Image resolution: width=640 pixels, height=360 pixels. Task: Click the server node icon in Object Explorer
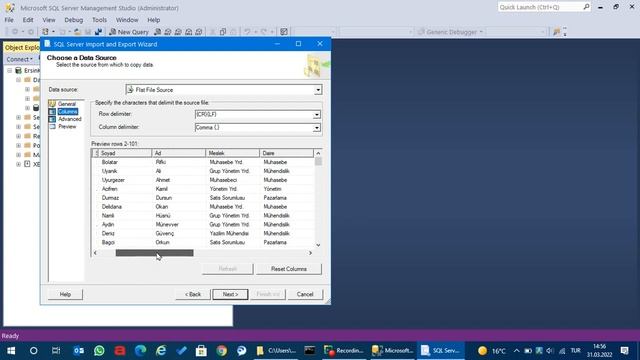click(x=18, y=71)
